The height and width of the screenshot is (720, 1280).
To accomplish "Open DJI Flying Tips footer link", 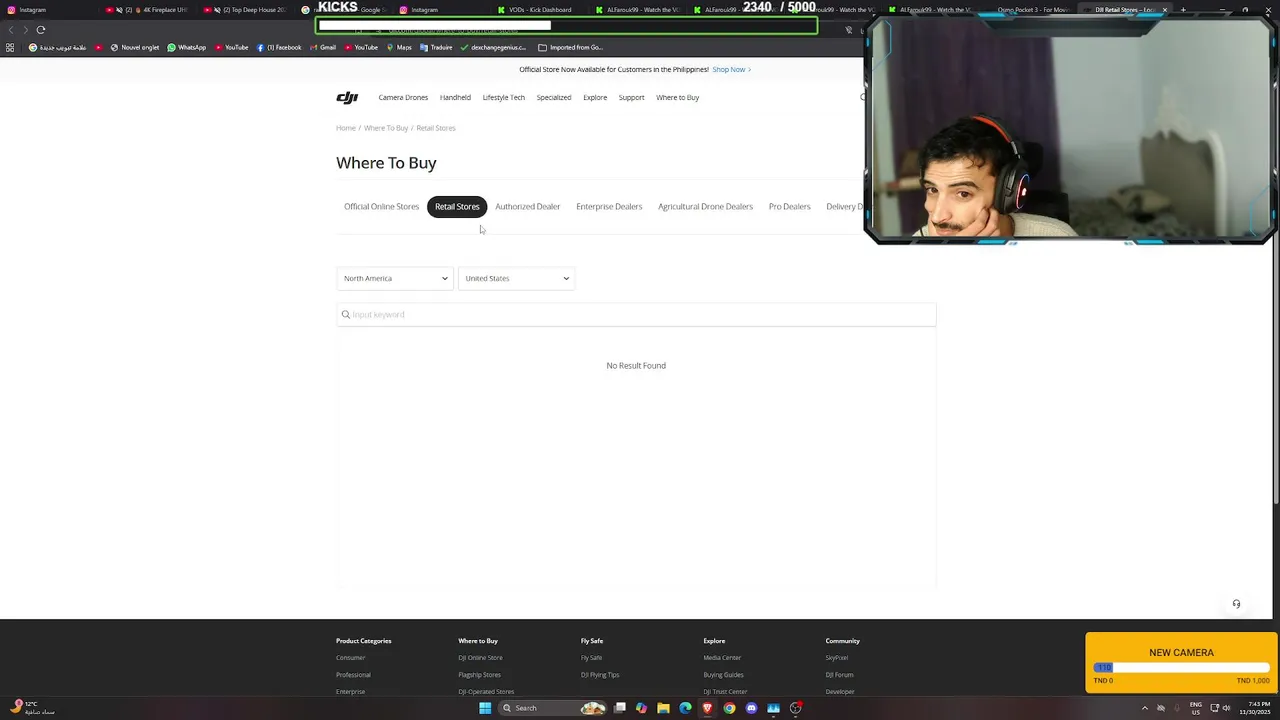I will point(600,675).
